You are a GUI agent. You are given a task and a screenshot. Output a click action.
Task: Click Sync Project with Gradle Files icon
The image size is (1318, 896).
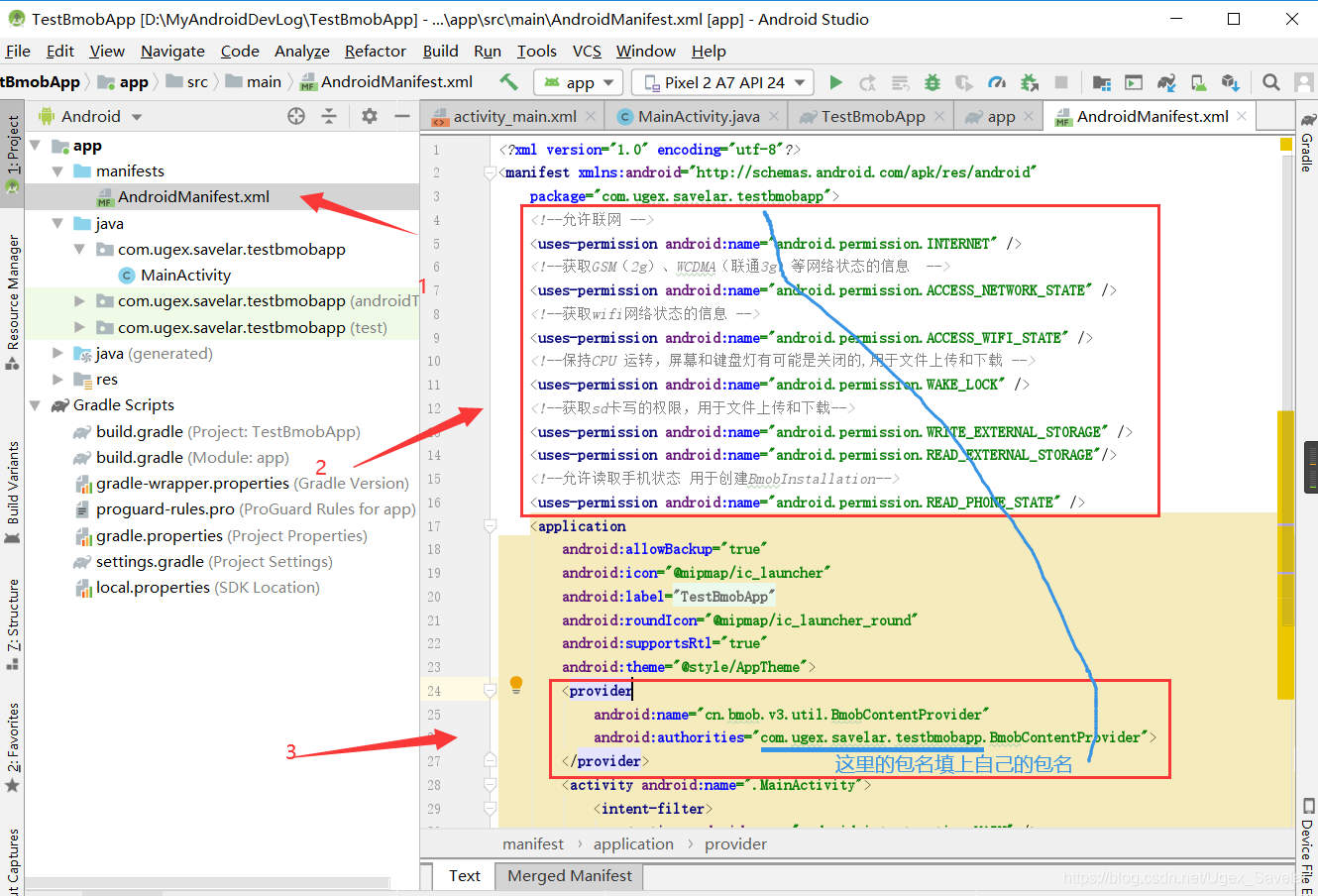point(1166,82)
